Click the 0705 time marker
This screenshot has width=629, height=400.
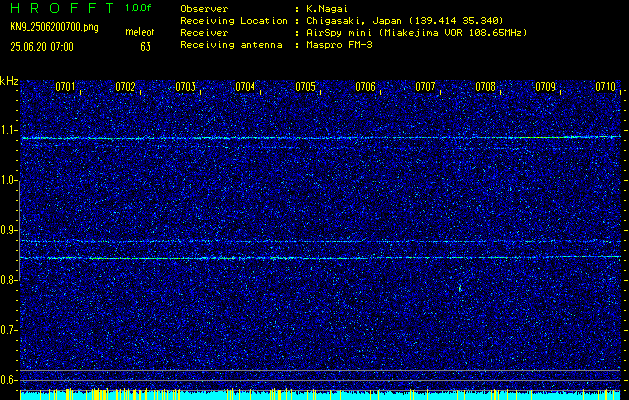click(305, 87)
